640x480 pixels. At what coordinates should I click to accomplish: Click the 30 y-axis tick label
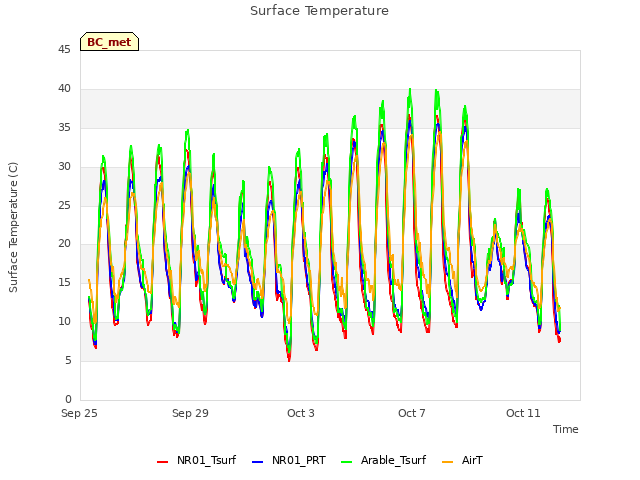pos(64,166)
